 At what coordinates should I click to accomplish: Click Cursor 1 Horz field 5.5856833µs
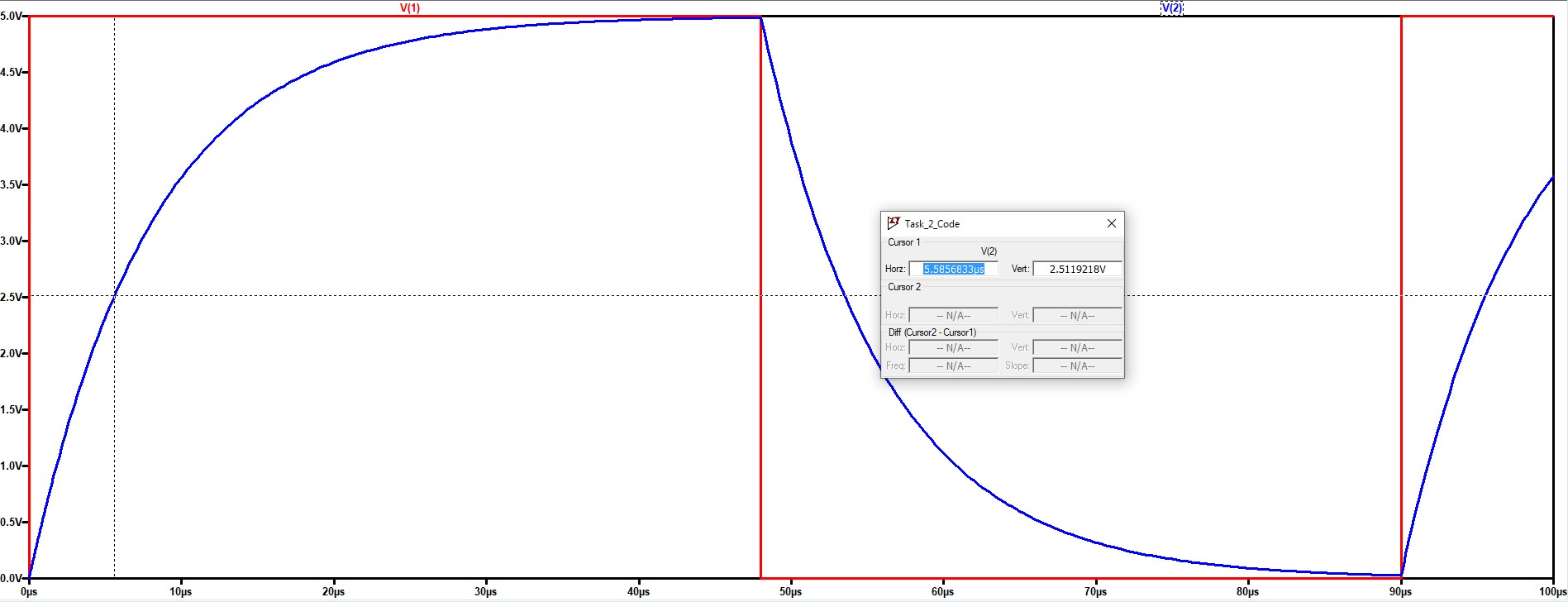[x=954, y=269]
